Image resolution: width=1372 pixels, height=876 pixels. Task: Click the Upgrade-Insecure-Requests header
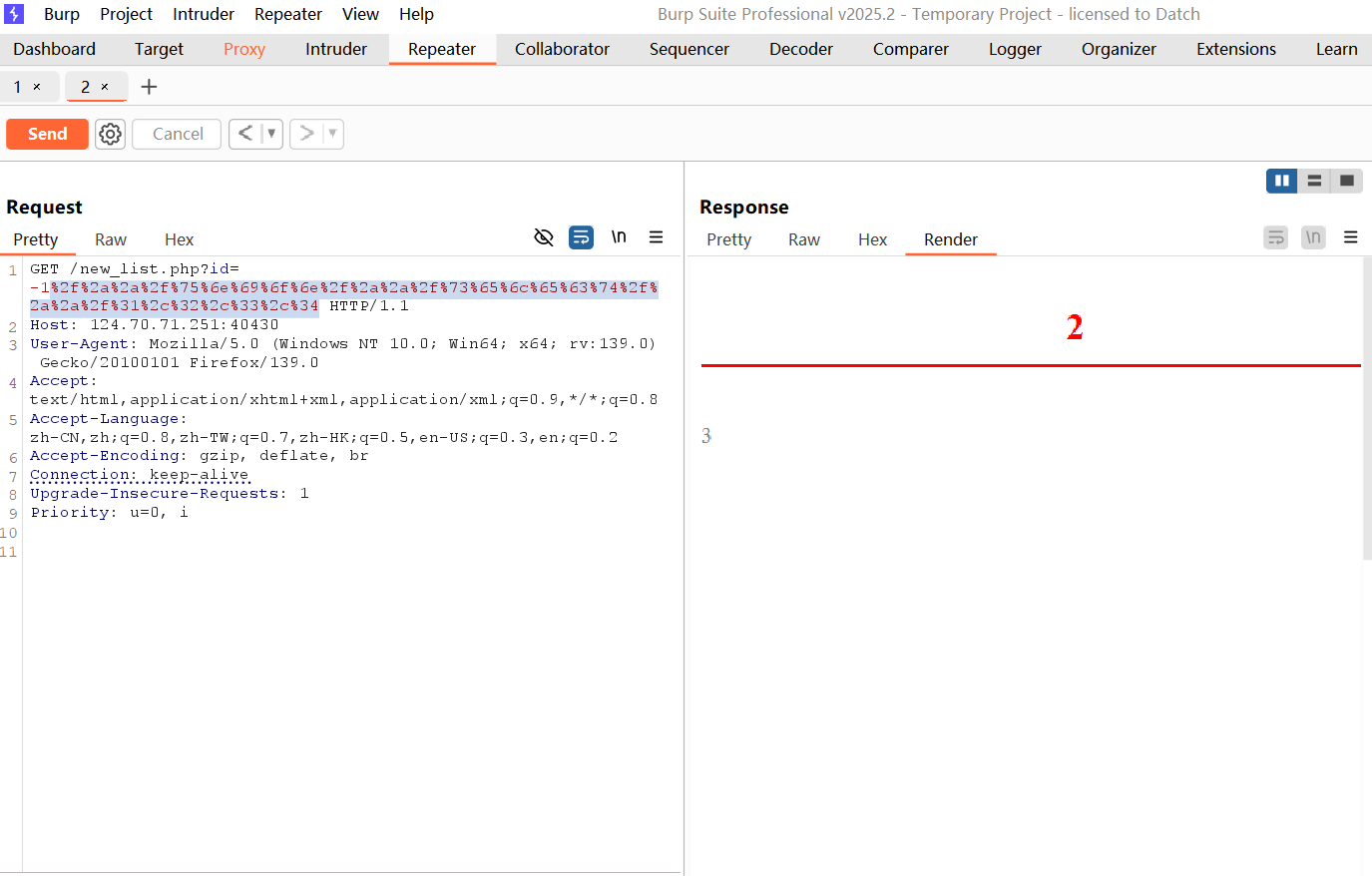[x=170, y=494]
